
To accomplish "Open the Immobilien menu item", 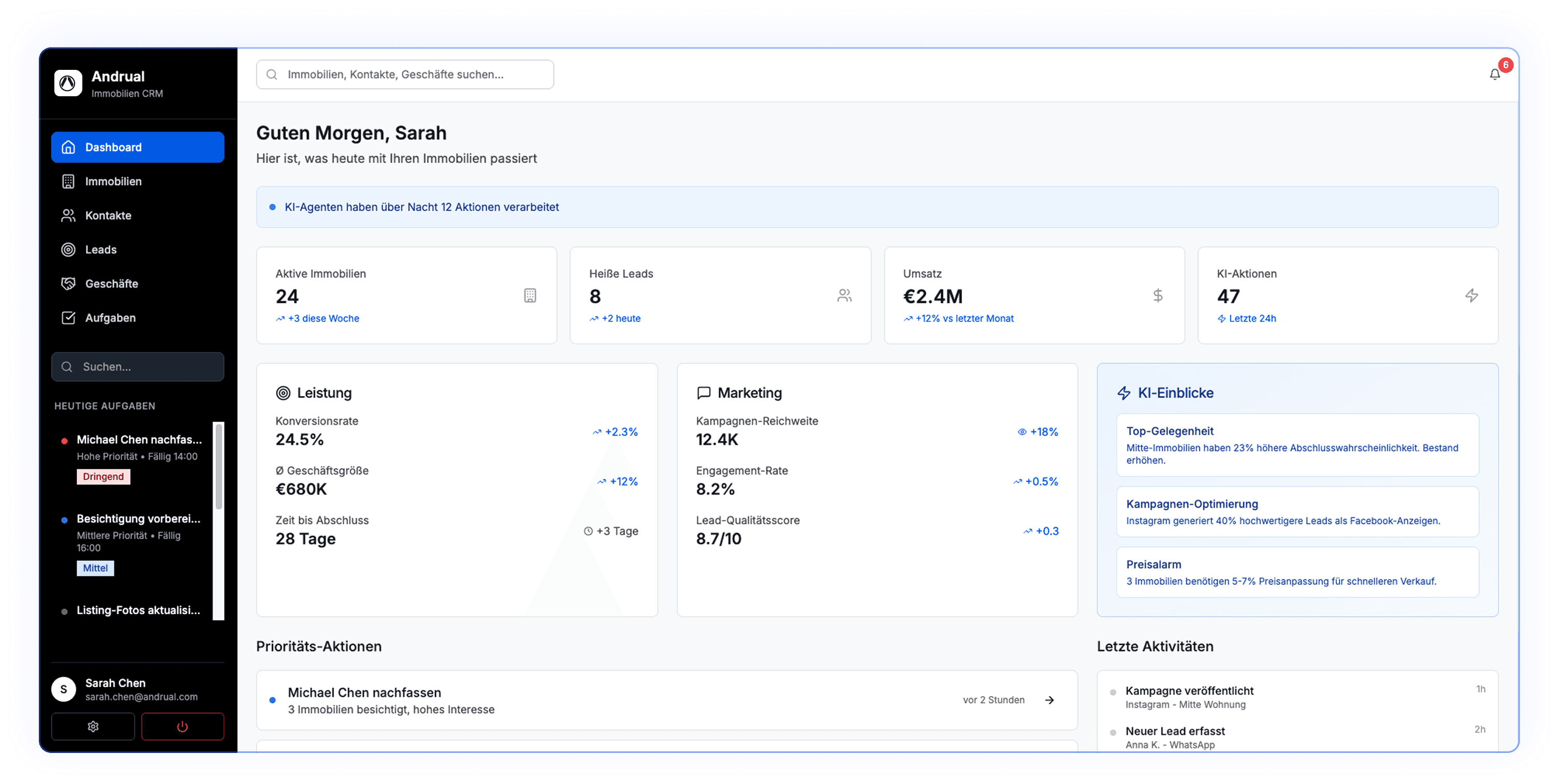I will tap(113, 182).
